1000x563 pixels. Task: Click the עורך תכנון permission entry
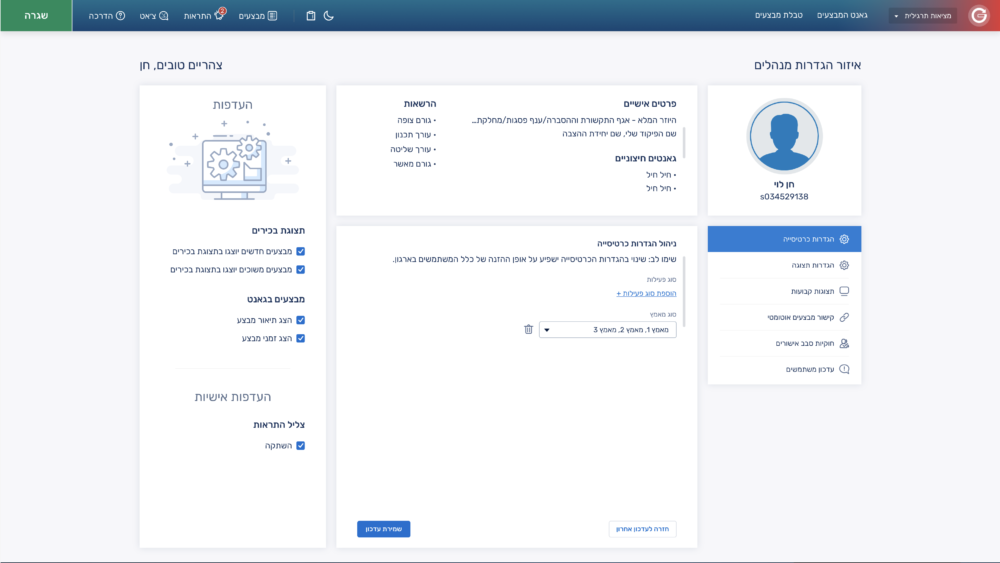pyautogui.click(x=415, y=135)
